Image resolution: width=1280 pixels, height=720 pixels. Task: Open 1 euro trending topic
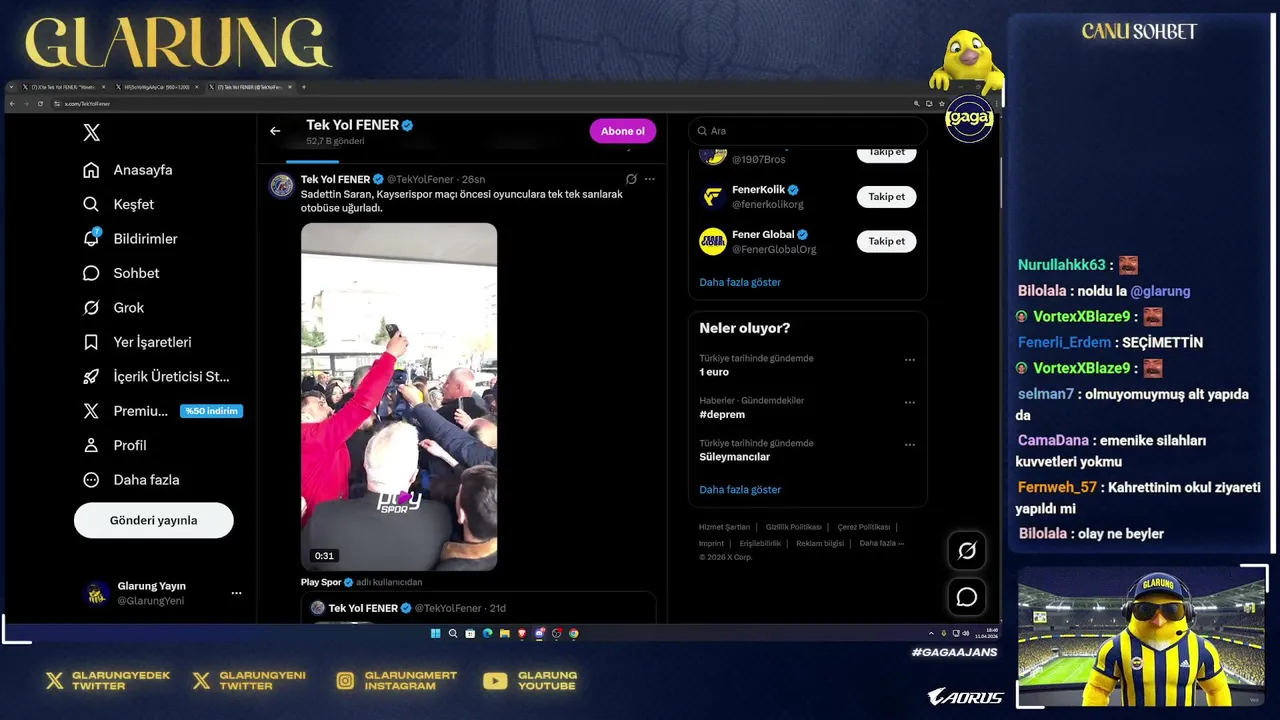pyautogui.click(x=714, y=372)
